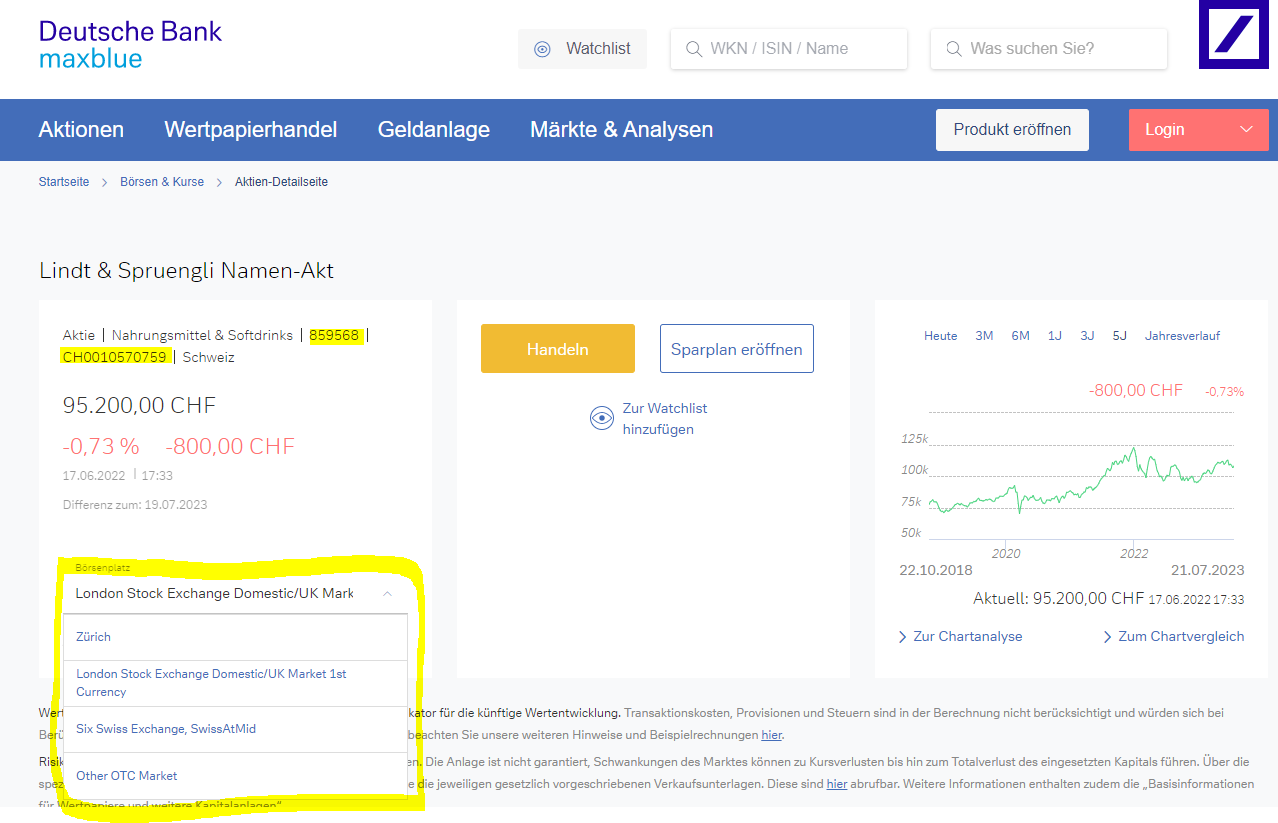Pick Other OTC Market option
Image resolution: width=1278 pixels, height=823 pixels.
pyautogui.click(x=127, y=776)
